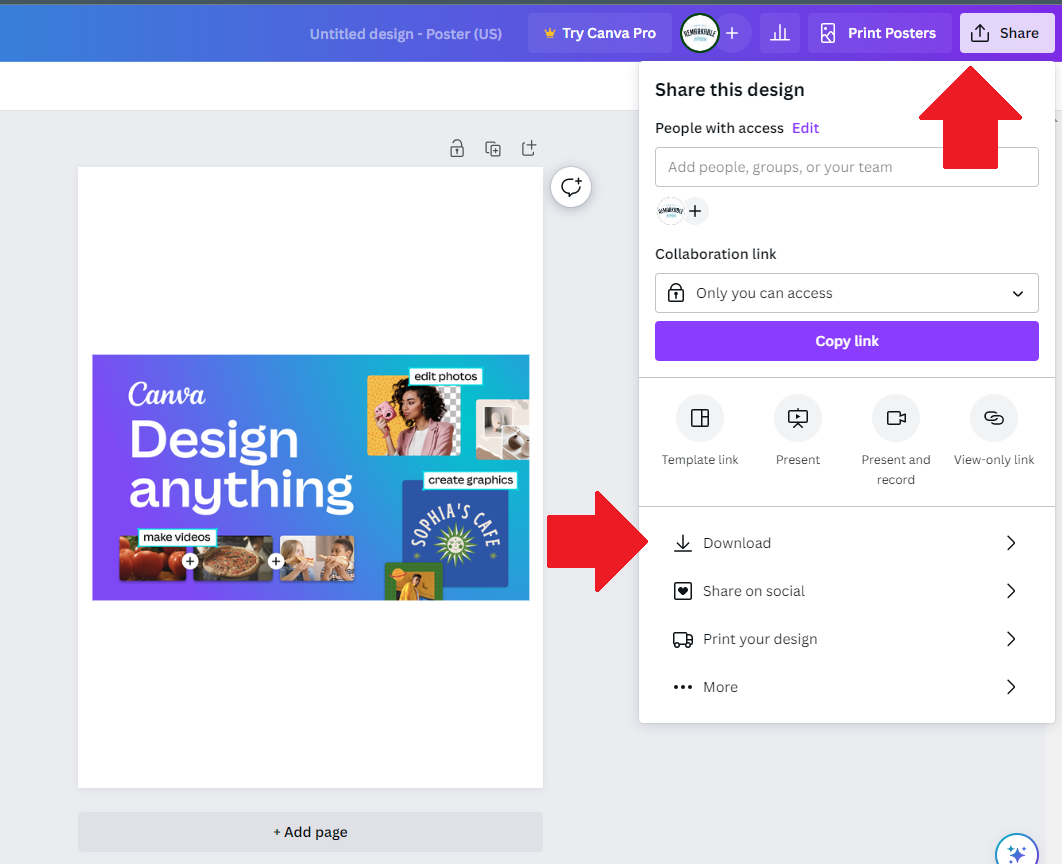Click the lock icon in the Collaboration link dropdown
The image size is (1062, 864).
(x=676, y=293)
